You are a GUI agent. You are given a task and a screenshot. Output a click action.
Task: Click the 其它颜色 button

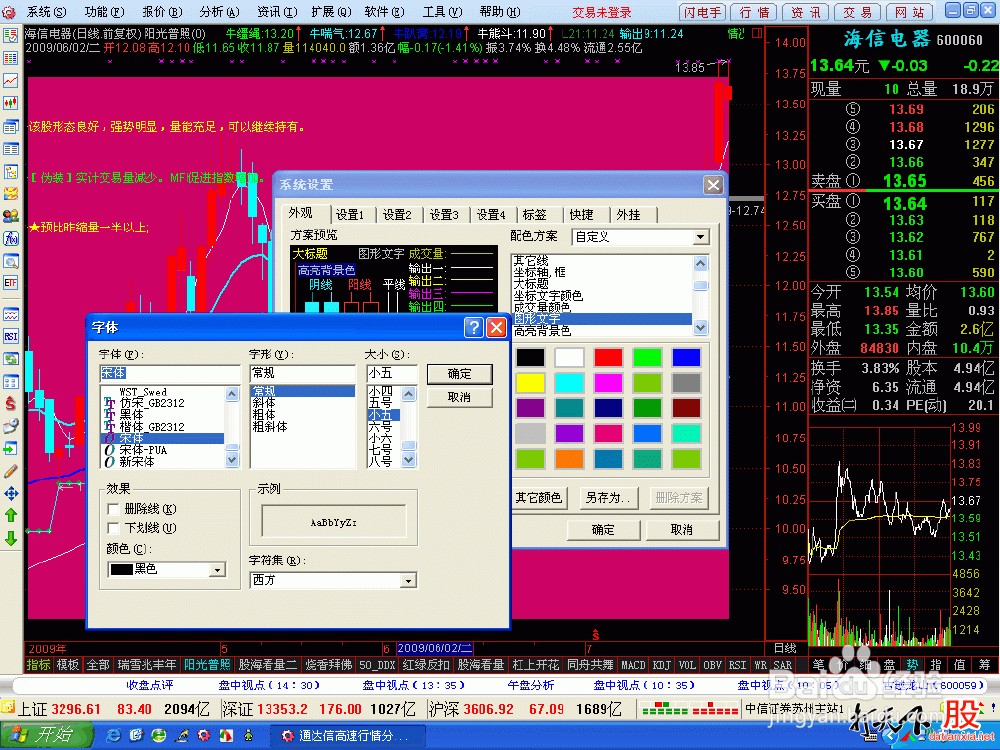click(538, 497)
